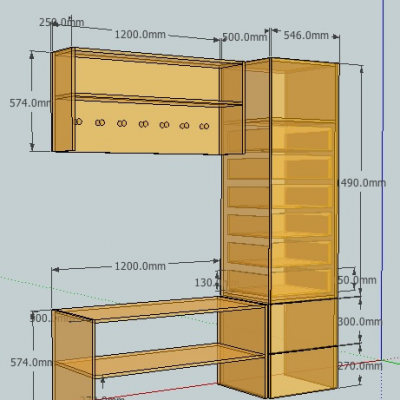Click the leftmost coat hook on the panel

(79, 122)
